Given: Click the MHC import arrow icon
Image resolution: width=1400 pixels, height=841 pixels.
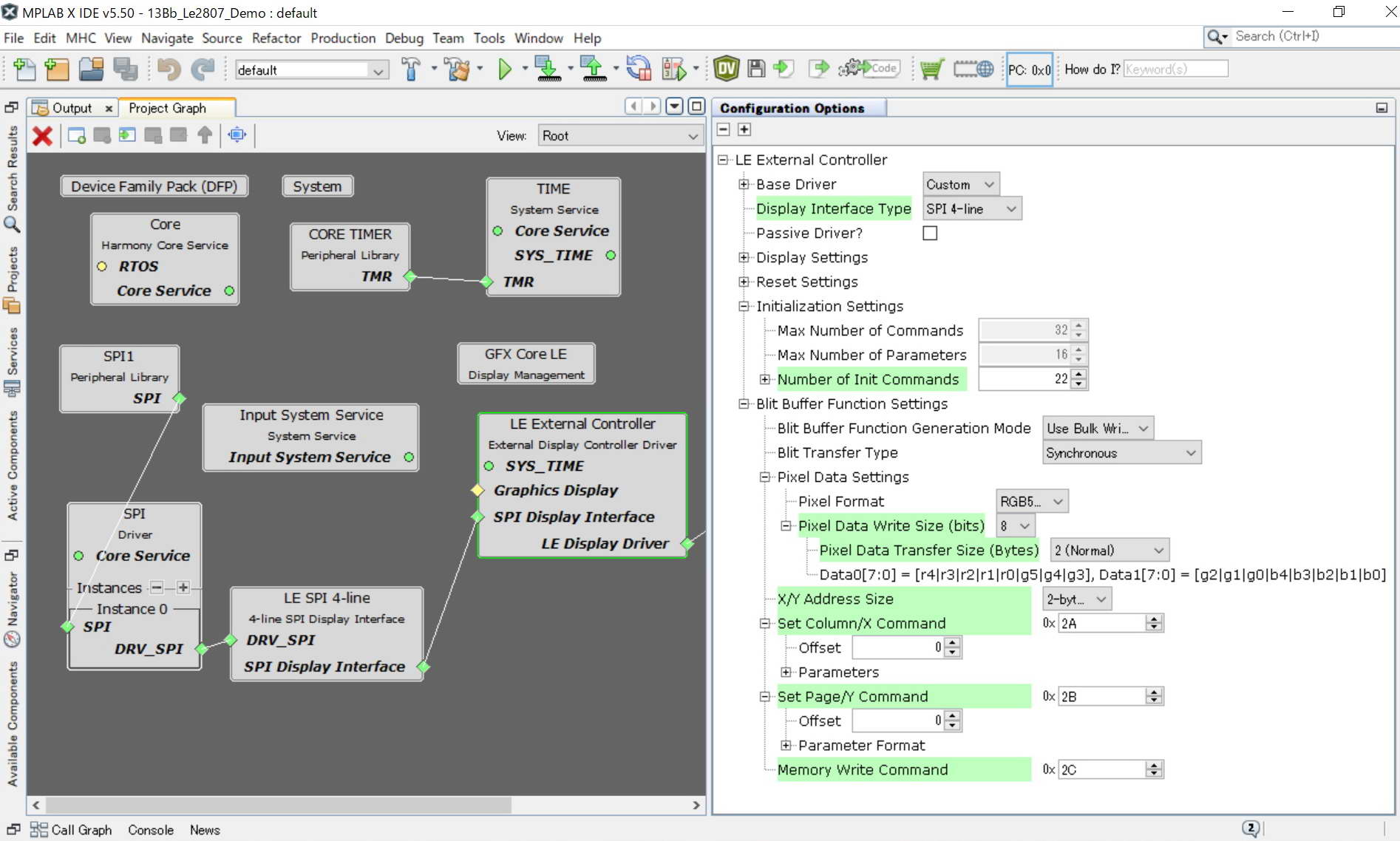Looking at the screenshot, I should [x=784, y=69].
